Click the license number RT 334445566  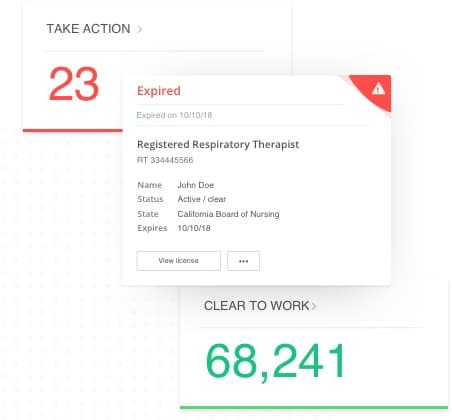coord(165,160)
